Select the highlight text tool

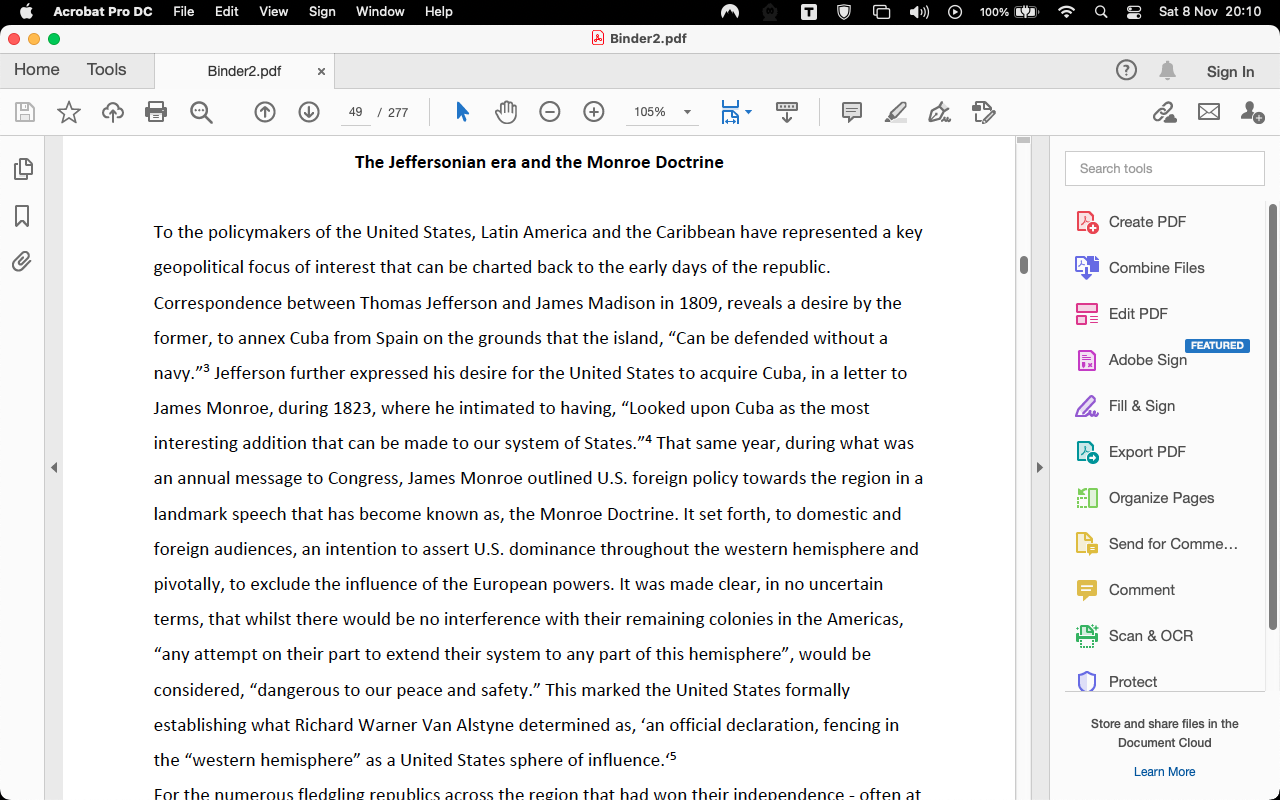tap(896, 112)
